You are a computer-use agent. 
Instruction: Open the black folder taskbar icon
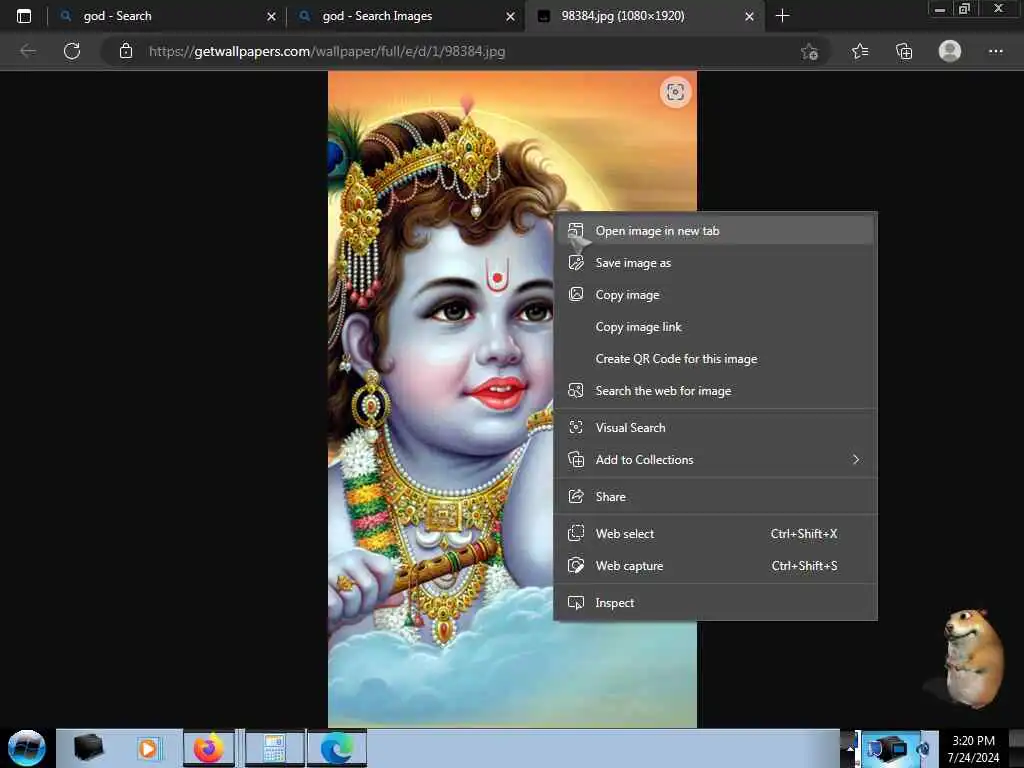click(x=88, y=748)
